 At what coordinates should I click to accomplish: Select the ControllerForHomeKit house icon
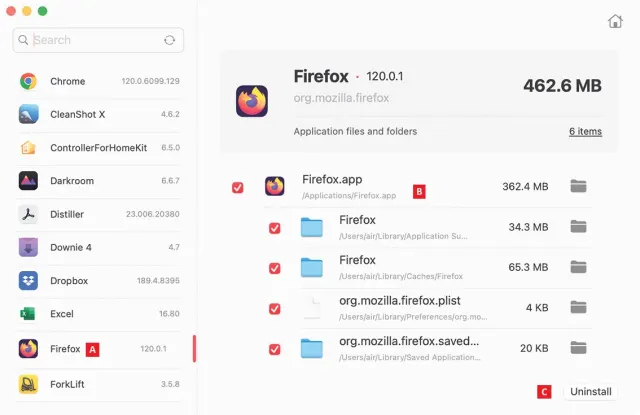pos(28,148)
